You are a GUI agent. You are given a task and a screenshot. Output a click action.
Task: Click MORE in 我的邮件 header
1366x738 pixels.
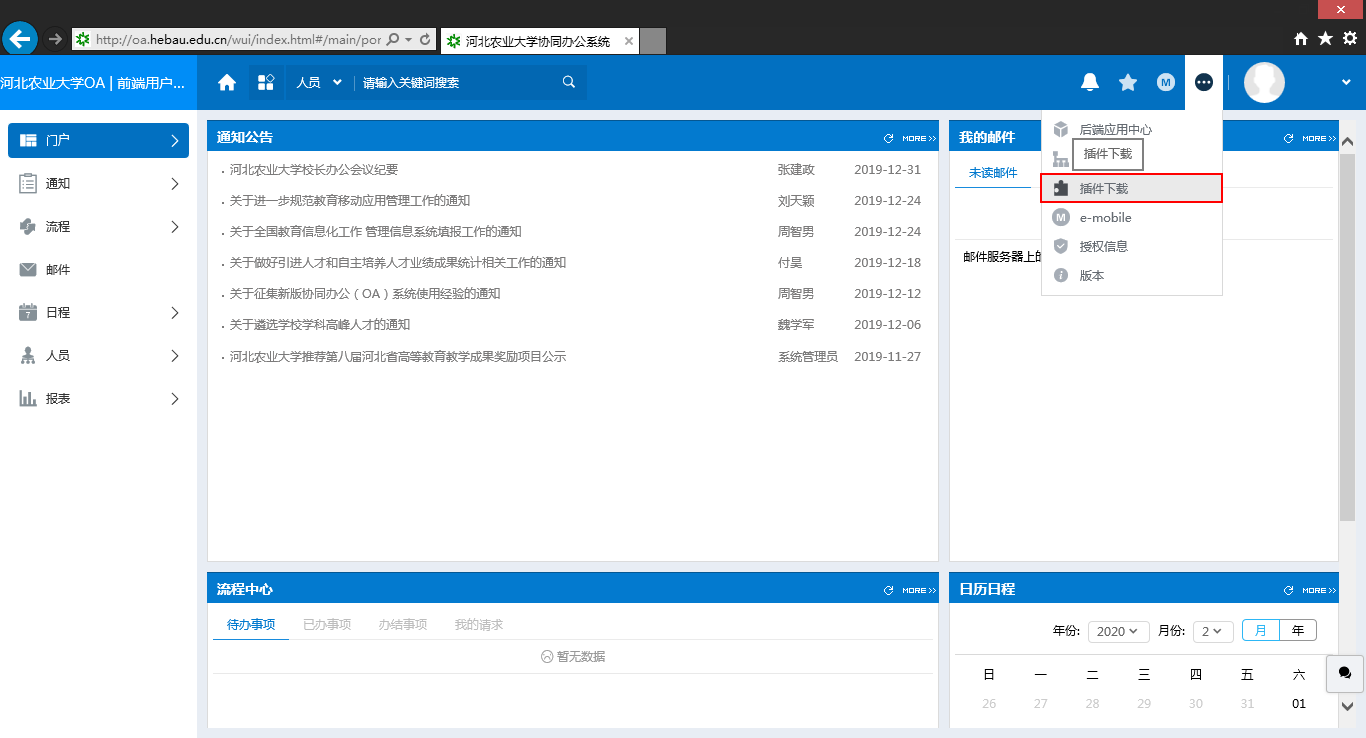coord(1318,138)
